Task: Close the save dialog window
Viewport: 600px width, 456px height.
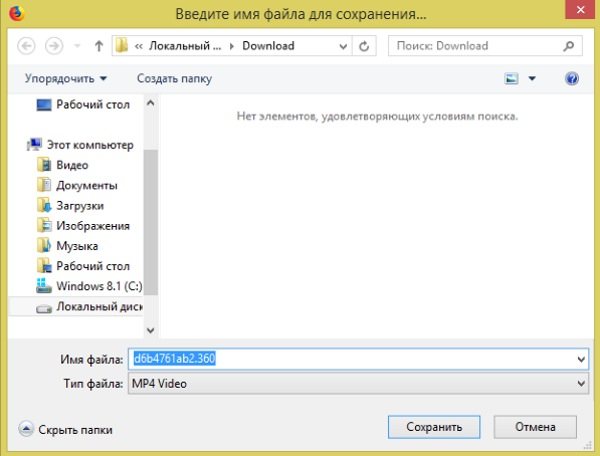Action: [580, 10]
